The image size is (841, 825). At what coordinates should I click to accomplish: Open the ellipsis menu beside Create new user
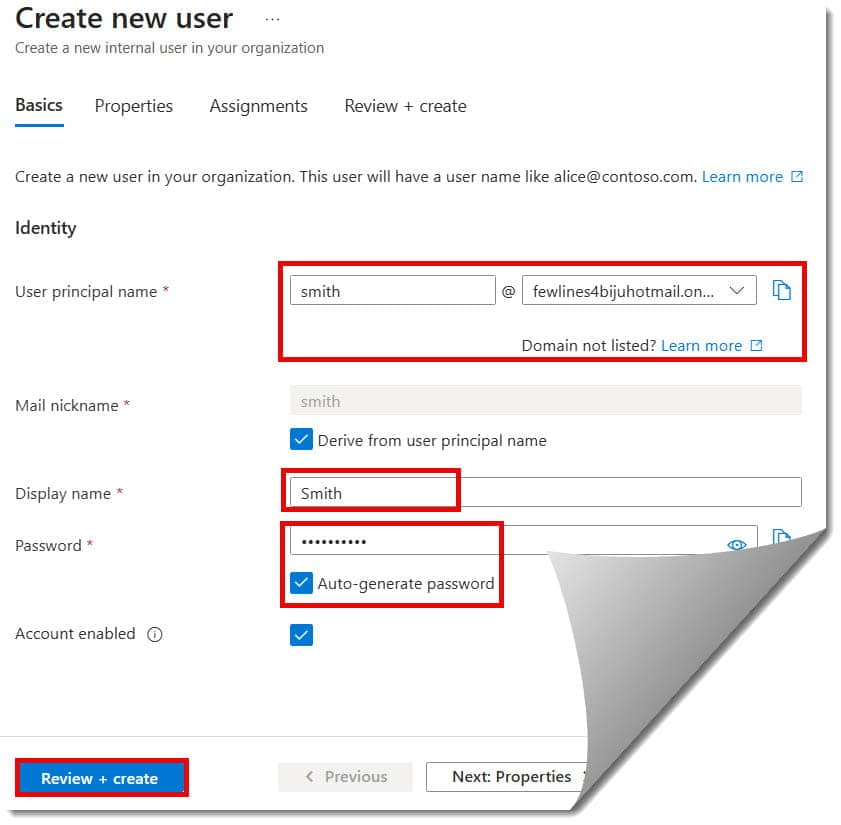click(272, 18)
